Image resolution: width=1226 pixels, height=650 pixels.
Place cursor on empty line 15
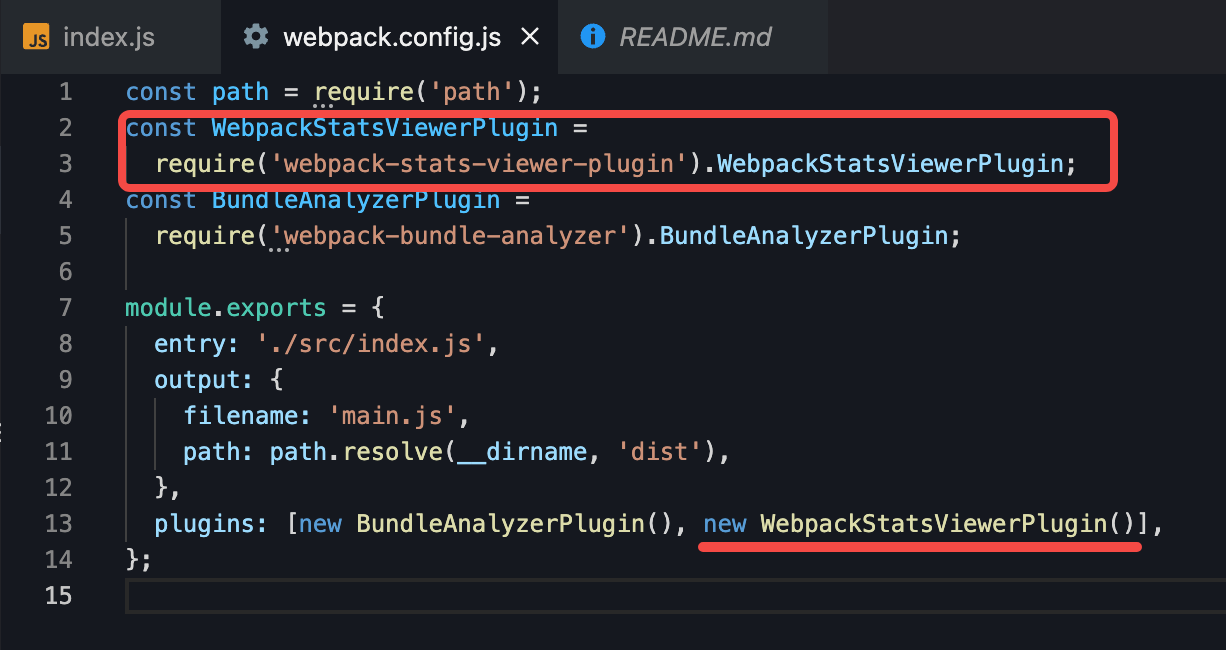[x=675, y=596]
